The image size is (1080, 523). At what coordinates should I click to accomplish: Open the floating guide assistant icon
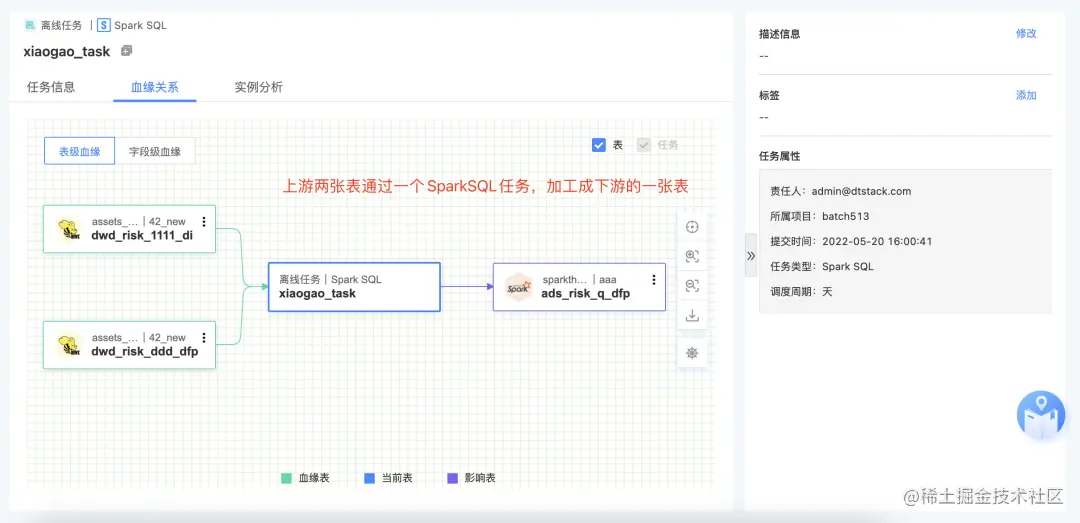tap(1041, 416)
